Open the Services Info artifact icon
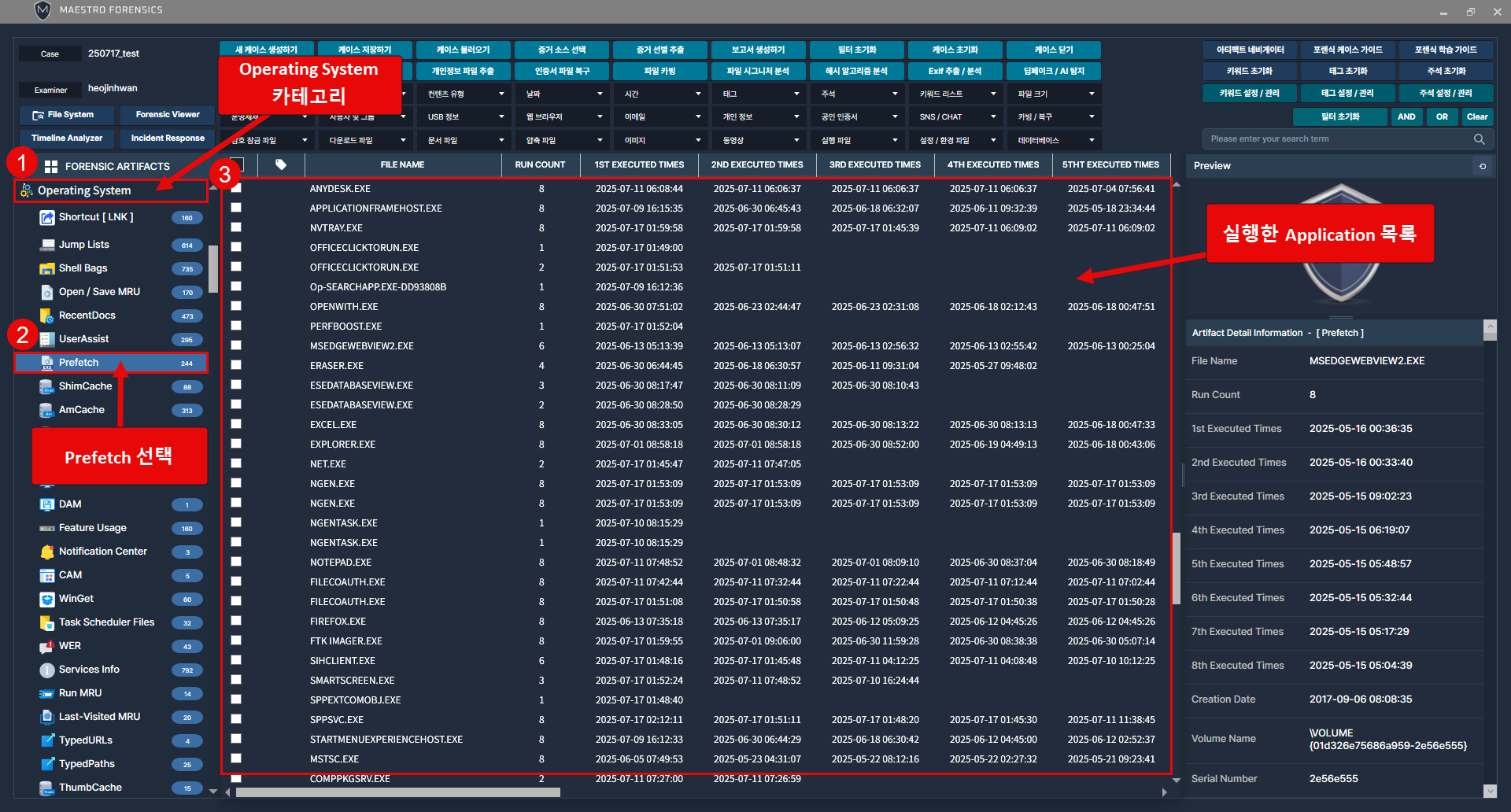 pyautogui.click(x=47, y=670)
